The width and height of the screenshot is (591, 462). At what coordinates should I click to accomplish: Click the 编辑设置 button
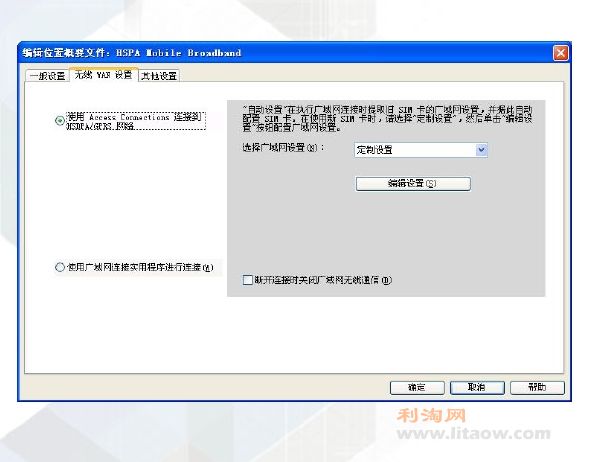[x=413, y=184]
